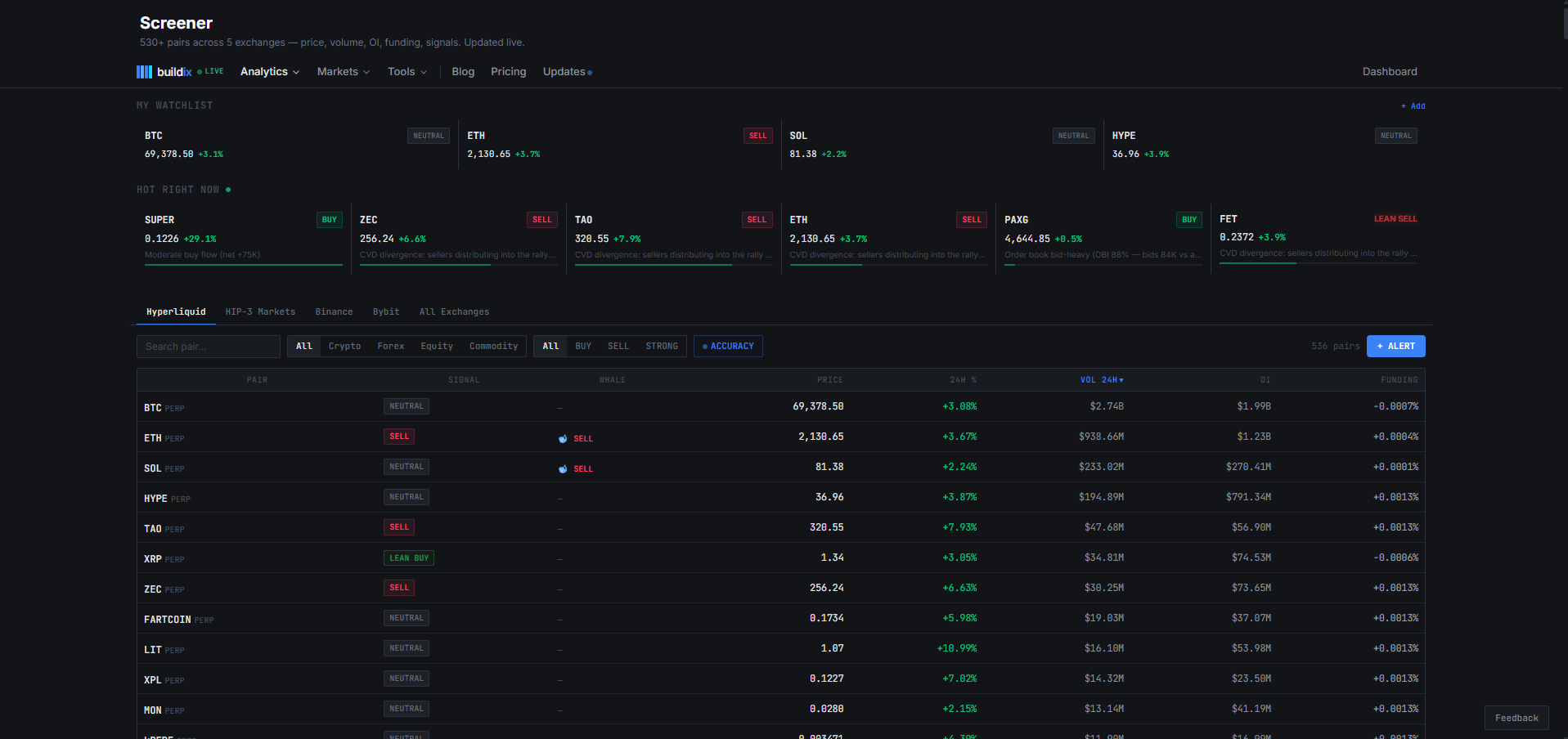Open the SOL watchlist card
Screen dimensions: 1568x739
[x=941, y=145]
